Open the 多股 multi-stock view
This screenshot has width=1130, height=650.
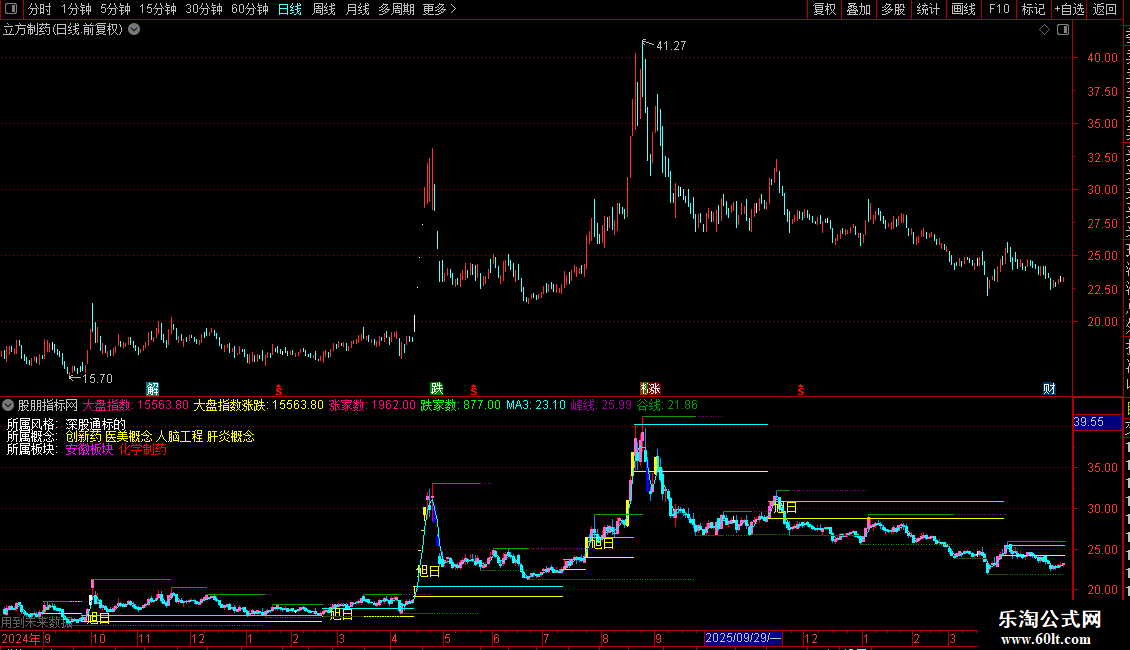click(x=893, y=9)
